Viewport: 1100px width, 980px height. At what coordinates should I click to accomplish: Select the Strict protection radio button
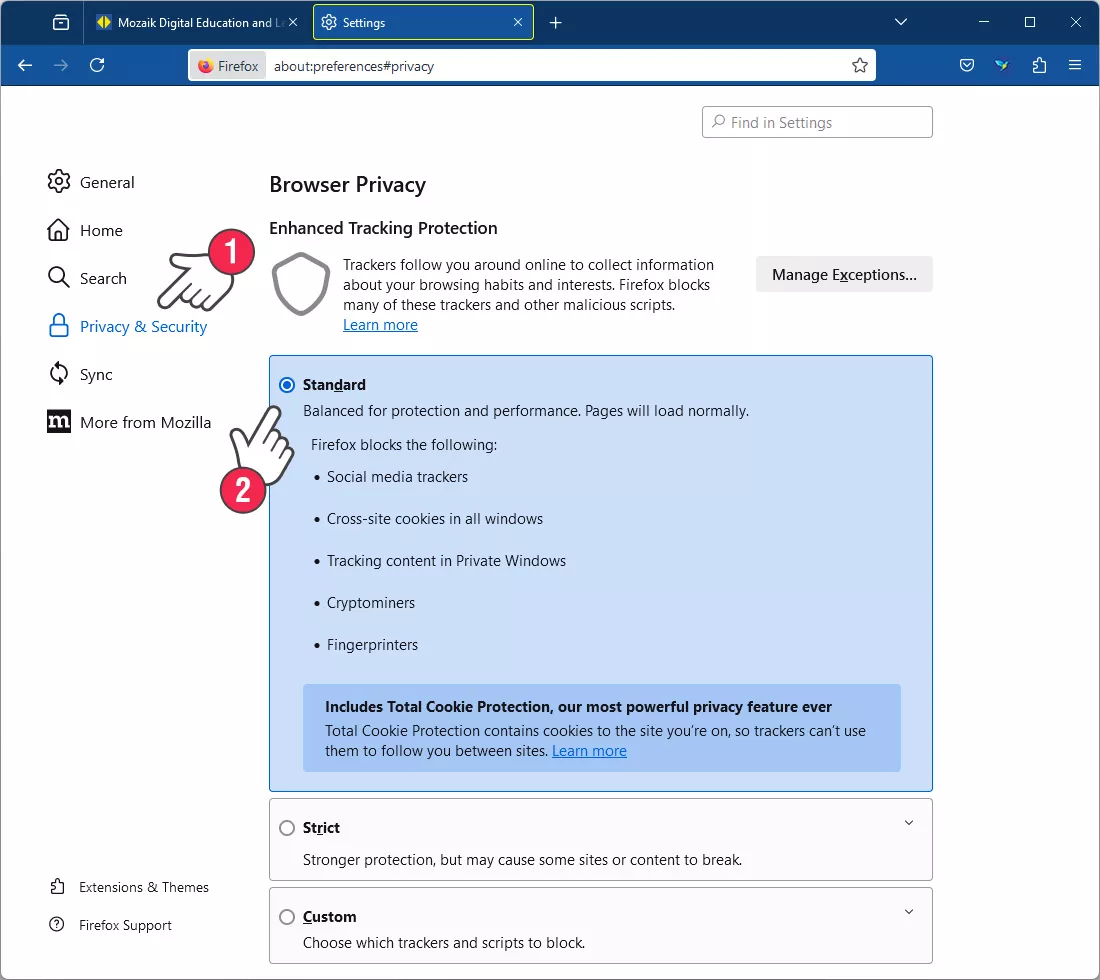(287, 828)
